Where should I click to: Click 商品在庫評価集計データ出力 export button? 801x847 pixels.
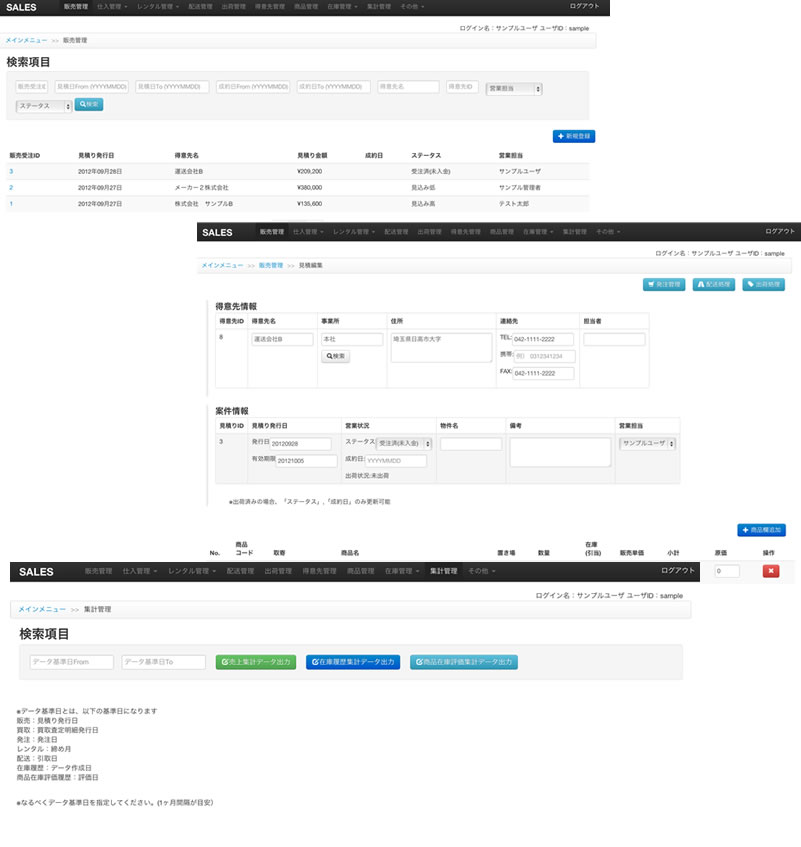[464, 662]
